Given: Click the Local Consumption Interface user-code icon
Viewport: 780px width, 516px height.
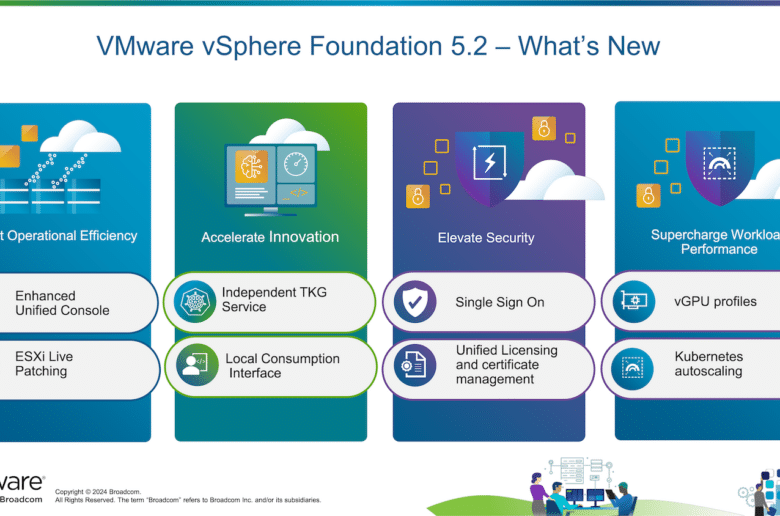Looking at the screenshot, I should [x=197, y=365].
